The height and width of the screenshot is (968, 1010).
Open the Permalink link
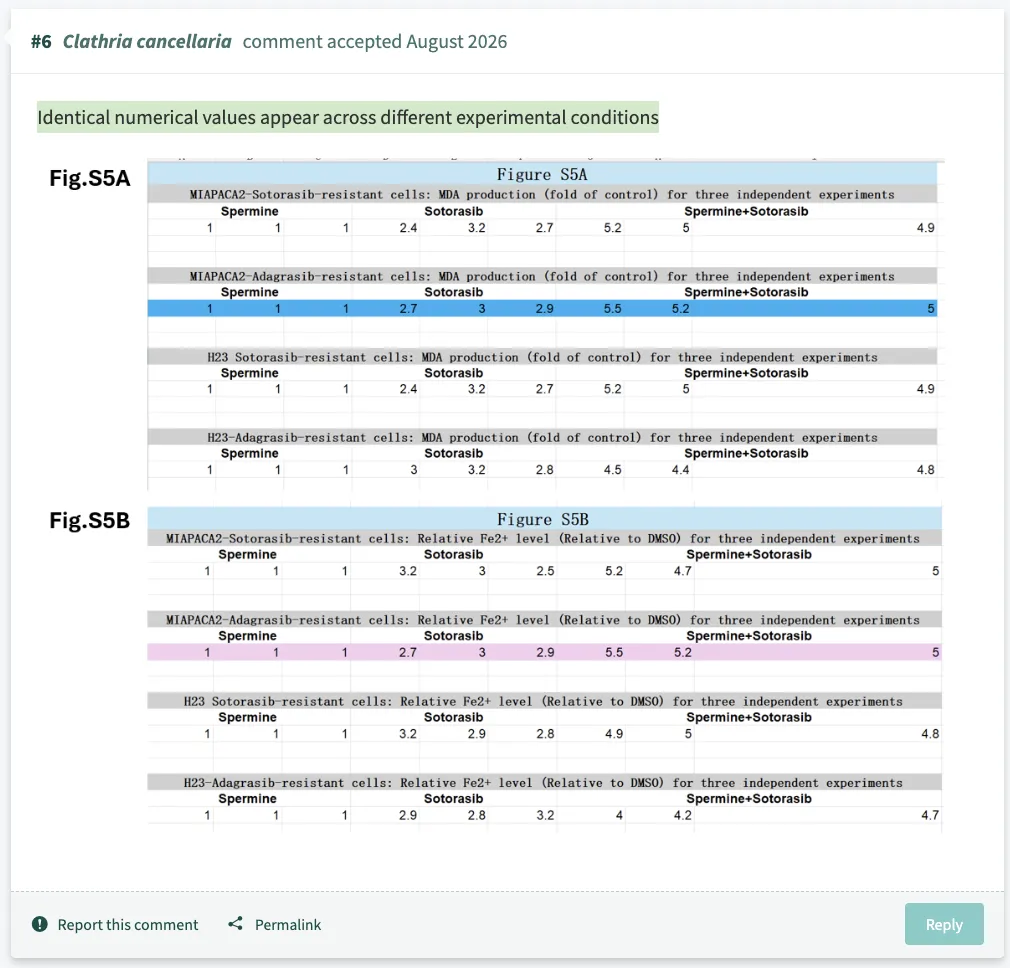click(x=287, y=925)
